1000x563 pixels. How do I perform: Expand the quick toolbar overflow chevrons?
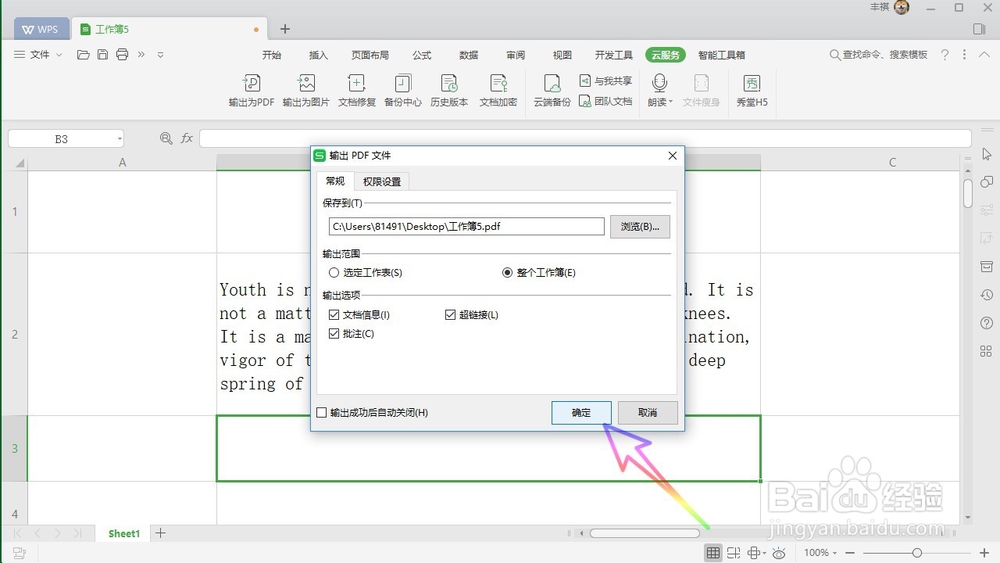141,55
